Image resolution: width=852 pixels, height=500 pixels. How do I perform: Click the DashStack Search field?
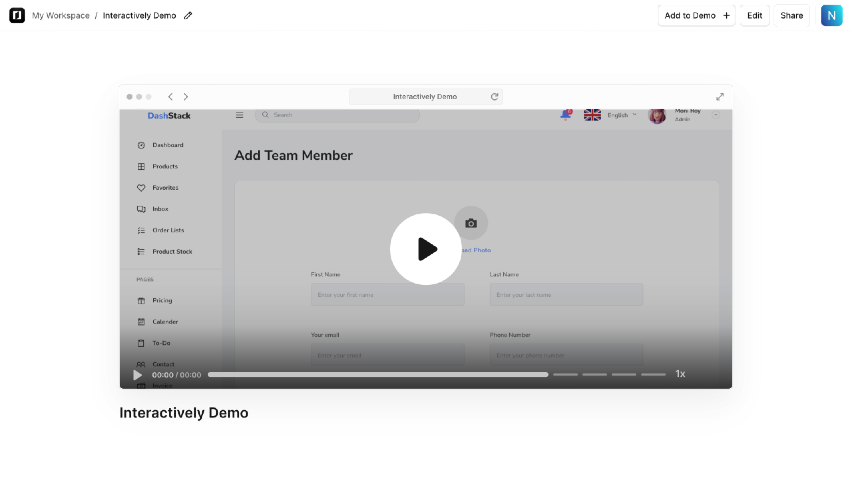[337, 115]
